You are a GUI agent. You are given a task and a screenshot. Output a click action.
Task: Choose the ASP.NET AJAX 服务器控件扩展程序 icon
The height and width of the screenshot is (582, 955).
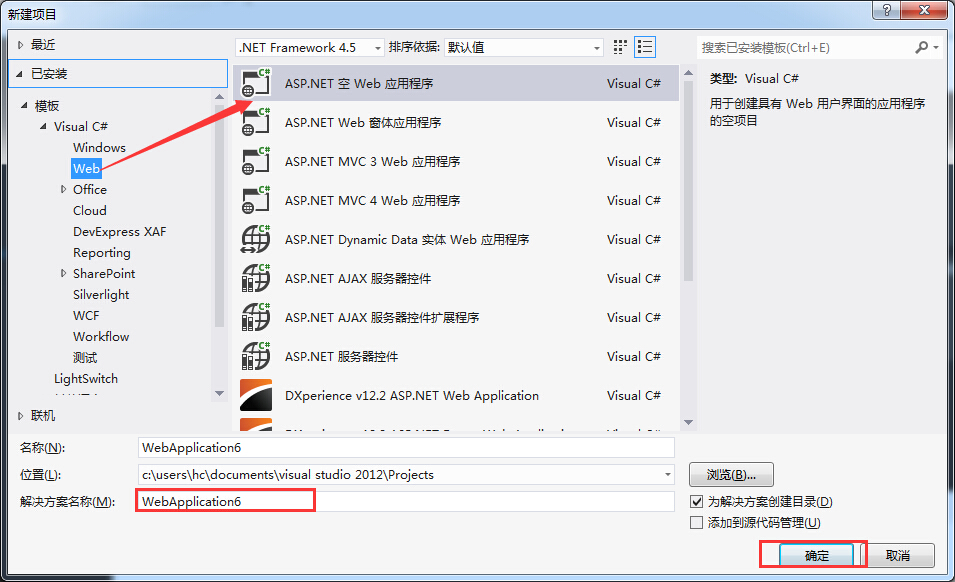(x=256, y=317)
